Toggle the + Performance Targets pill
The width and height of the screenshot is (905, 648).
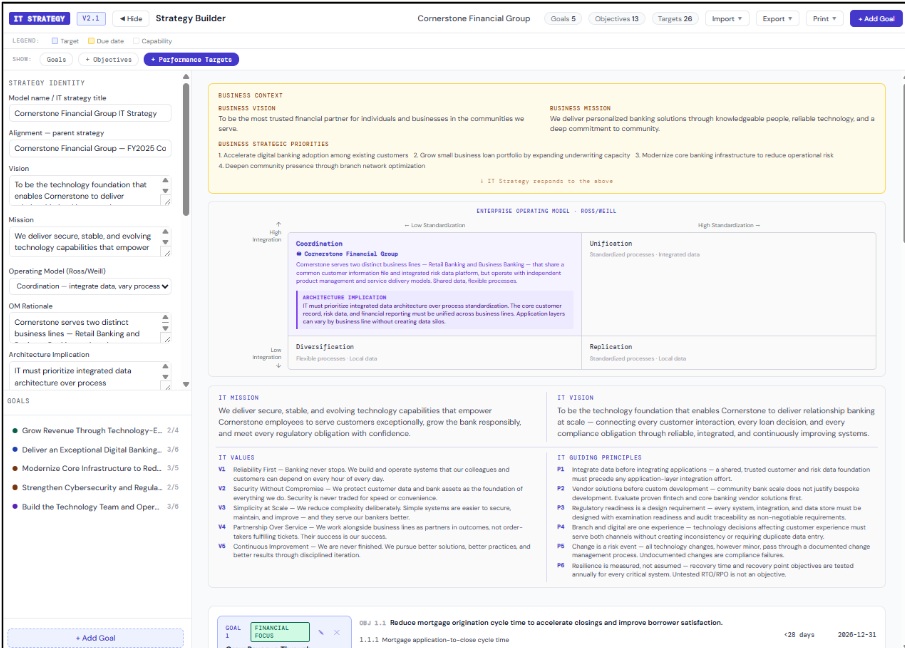(x=191, y=59)
